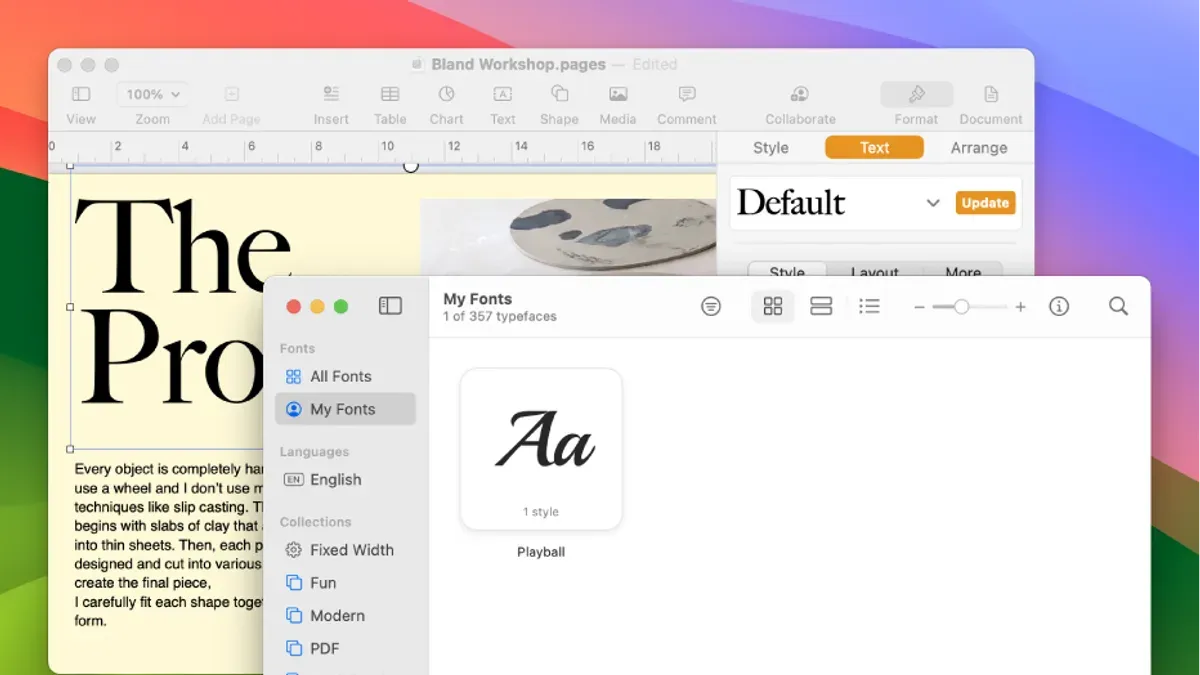Click the Add Page icon in Pages
The height and width of the screenshot is (675, 1200).
pyautogui.click(x=231, y=94)
